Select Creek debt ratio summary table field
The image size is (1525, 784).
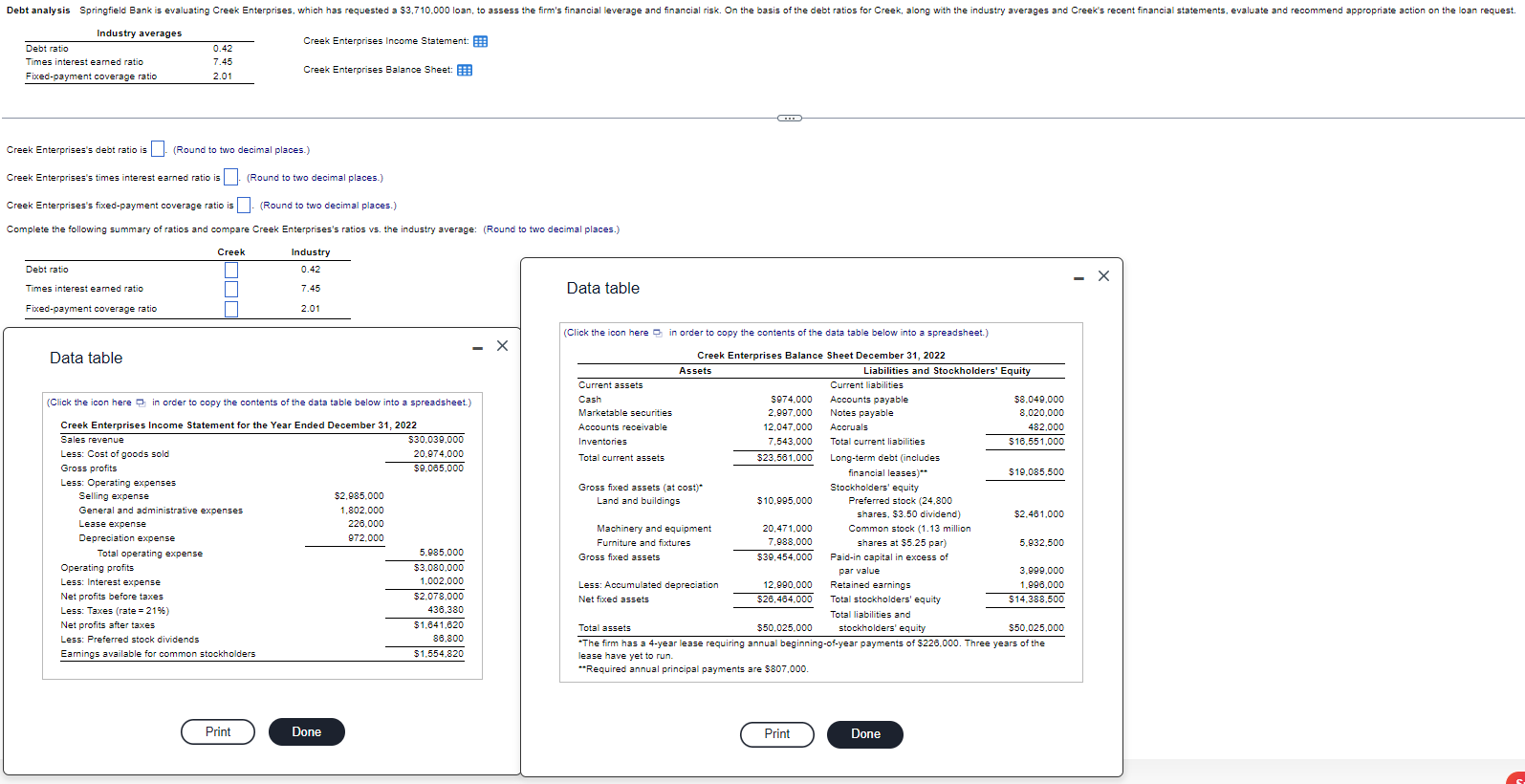tap(231, 270)
